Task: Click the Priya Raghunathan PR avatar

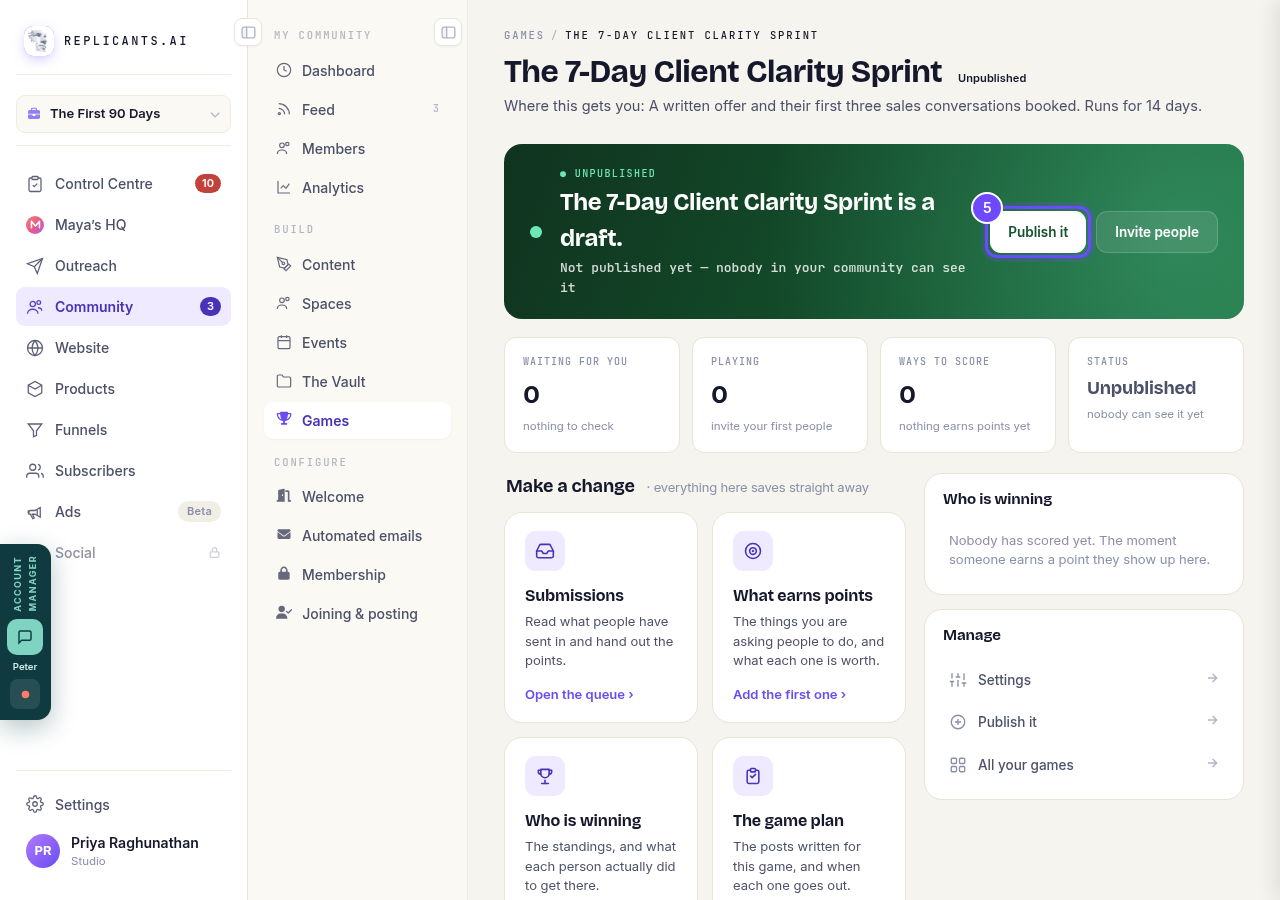Action: pyautogui.click(x=43, y=851)
